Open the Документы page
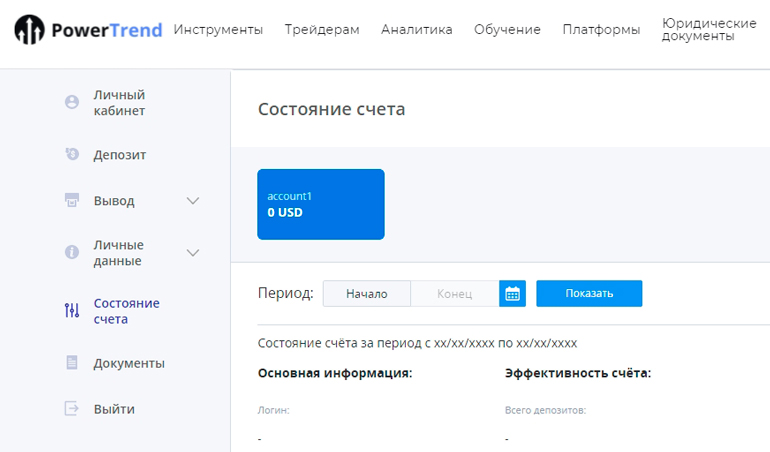The width and height of the screenshot is (770, 452). (x=129, y=363)
